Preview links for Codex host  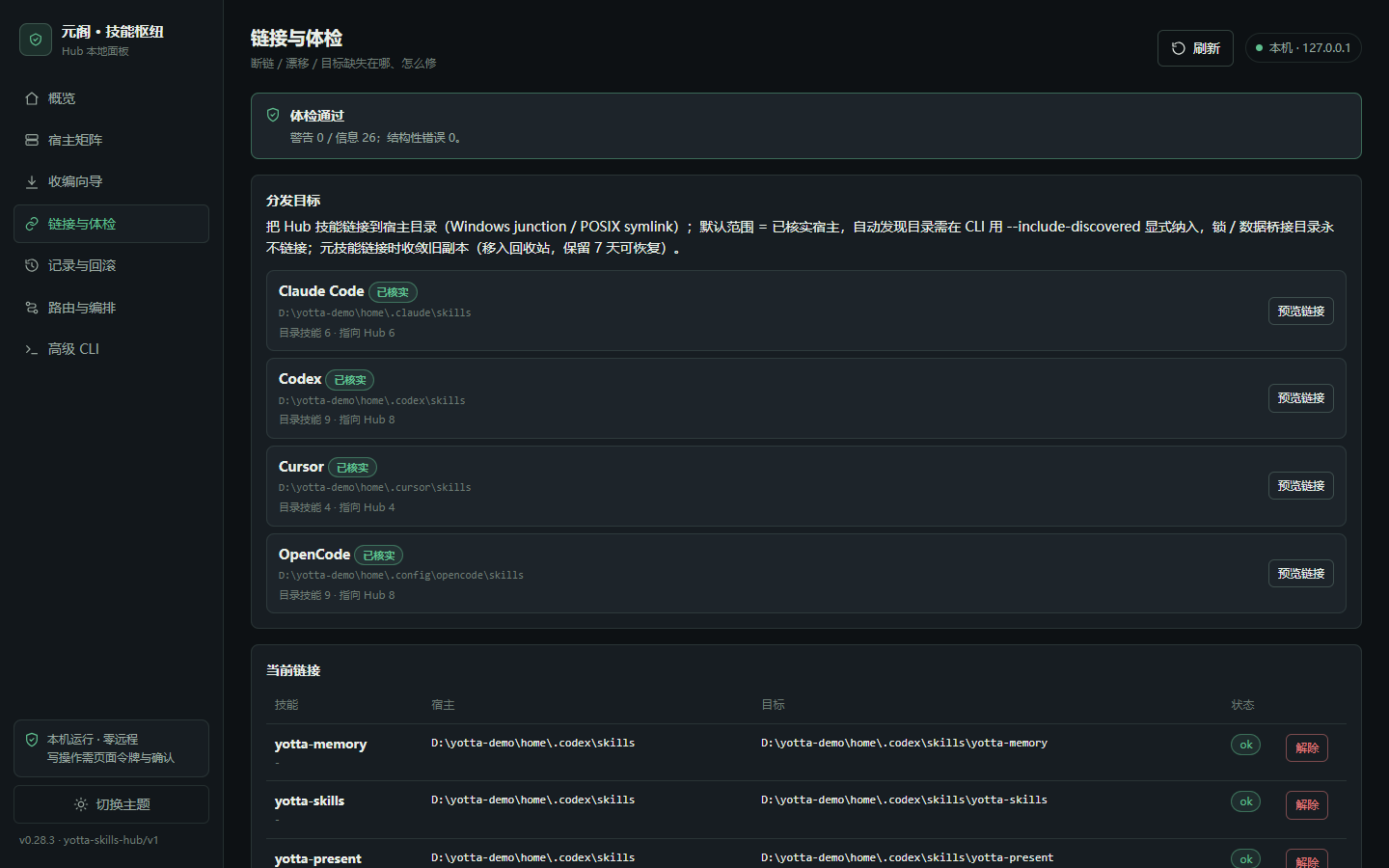[x=1300, y=398]
